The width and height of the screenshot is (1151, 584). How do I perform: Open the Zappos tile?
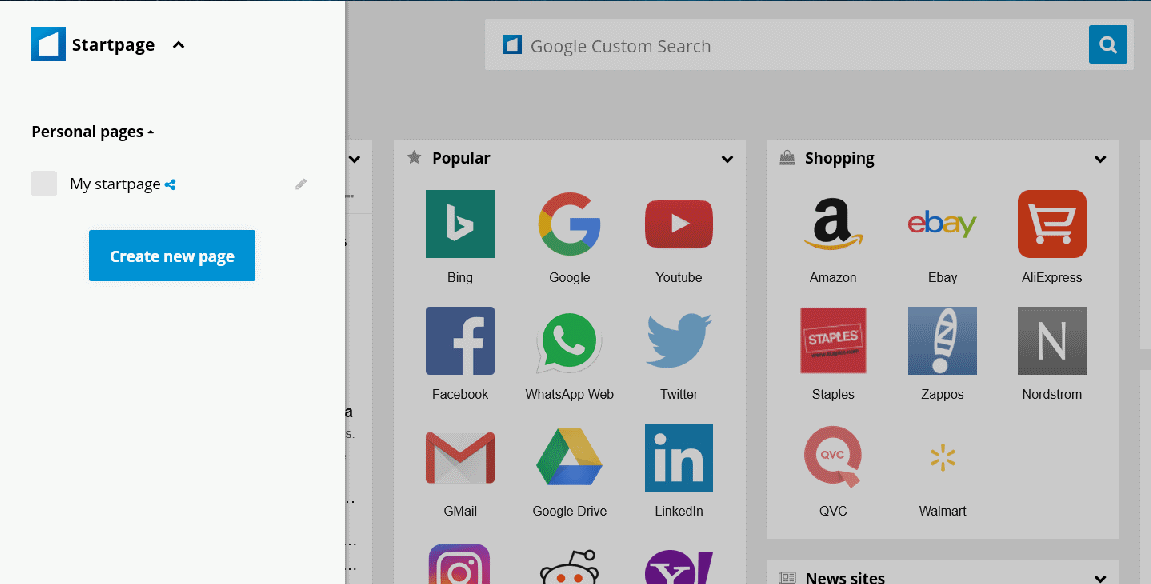pos(942,341)
